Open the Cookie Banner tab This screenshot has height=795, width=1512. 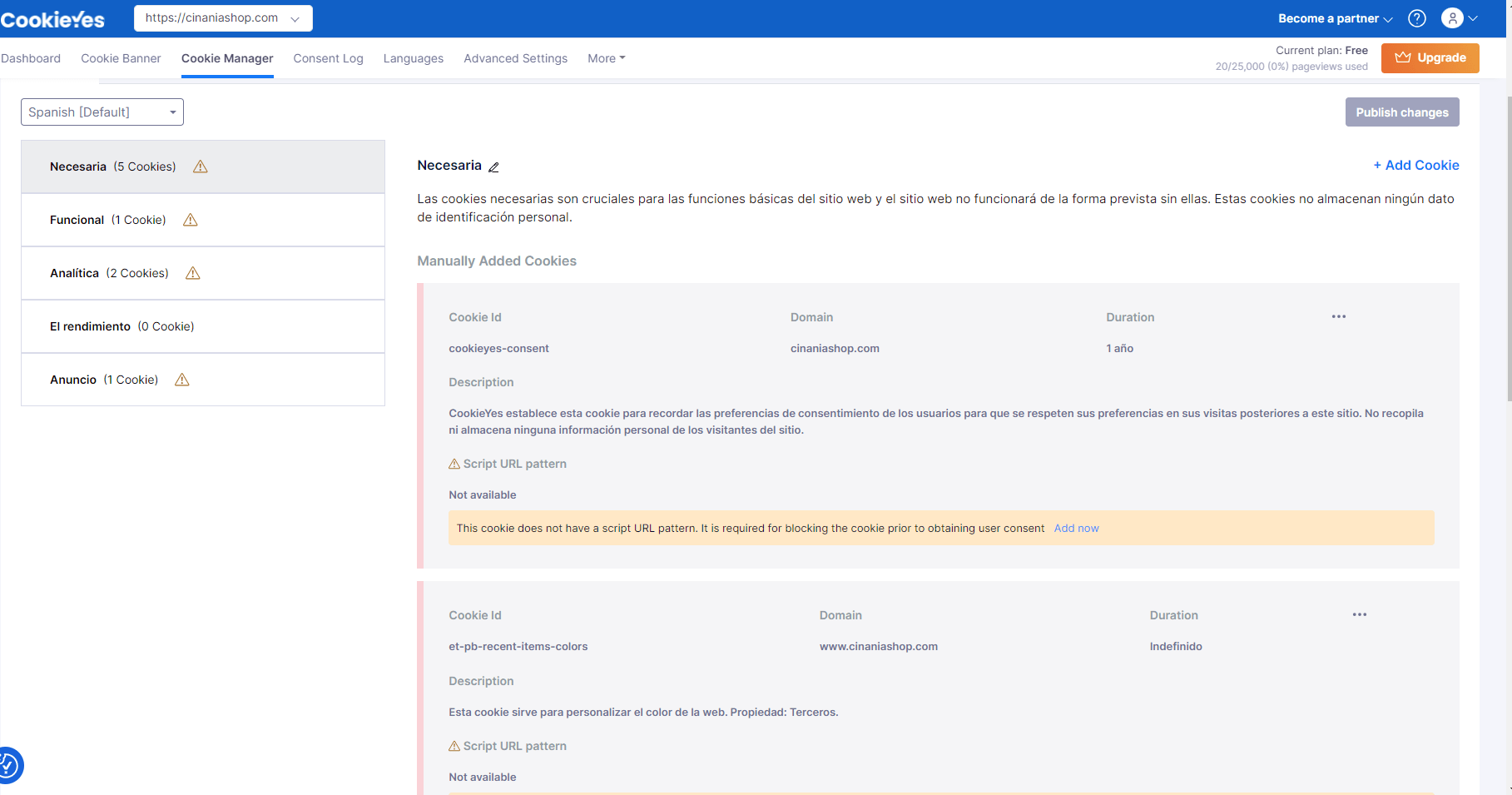[x=121, y=58]
